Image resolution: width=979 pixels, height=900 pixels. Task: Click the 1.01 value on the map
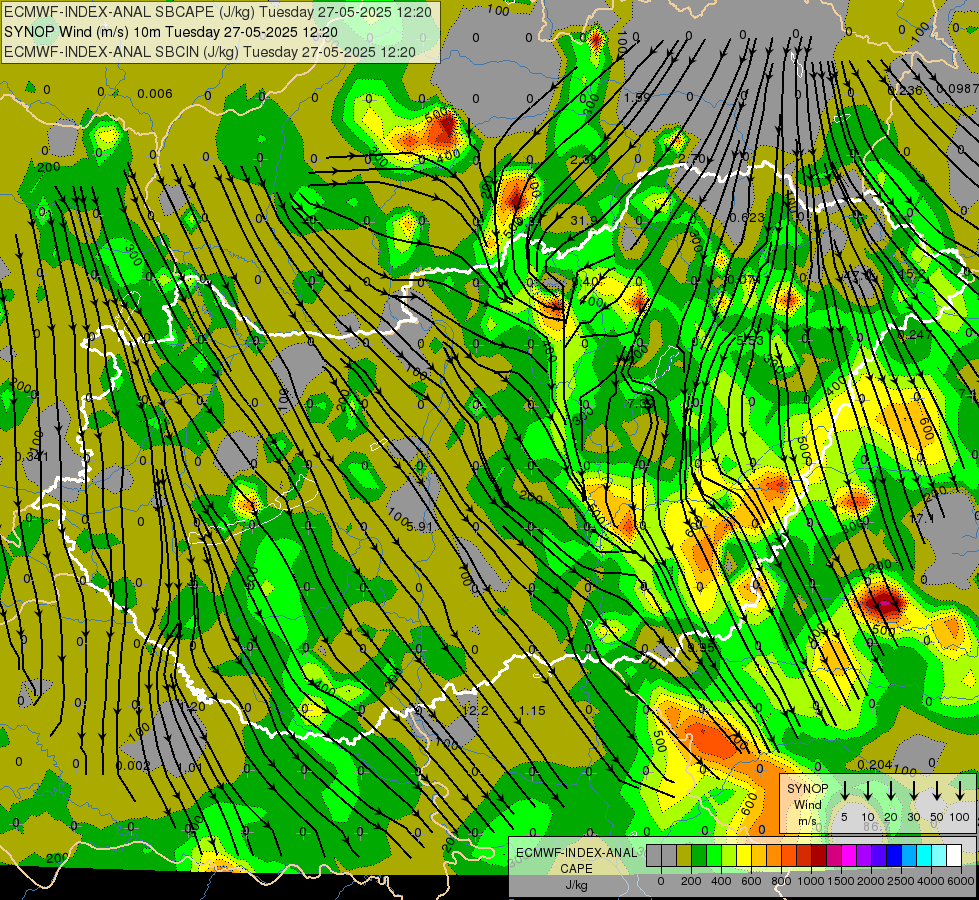[x=189, y=767]
